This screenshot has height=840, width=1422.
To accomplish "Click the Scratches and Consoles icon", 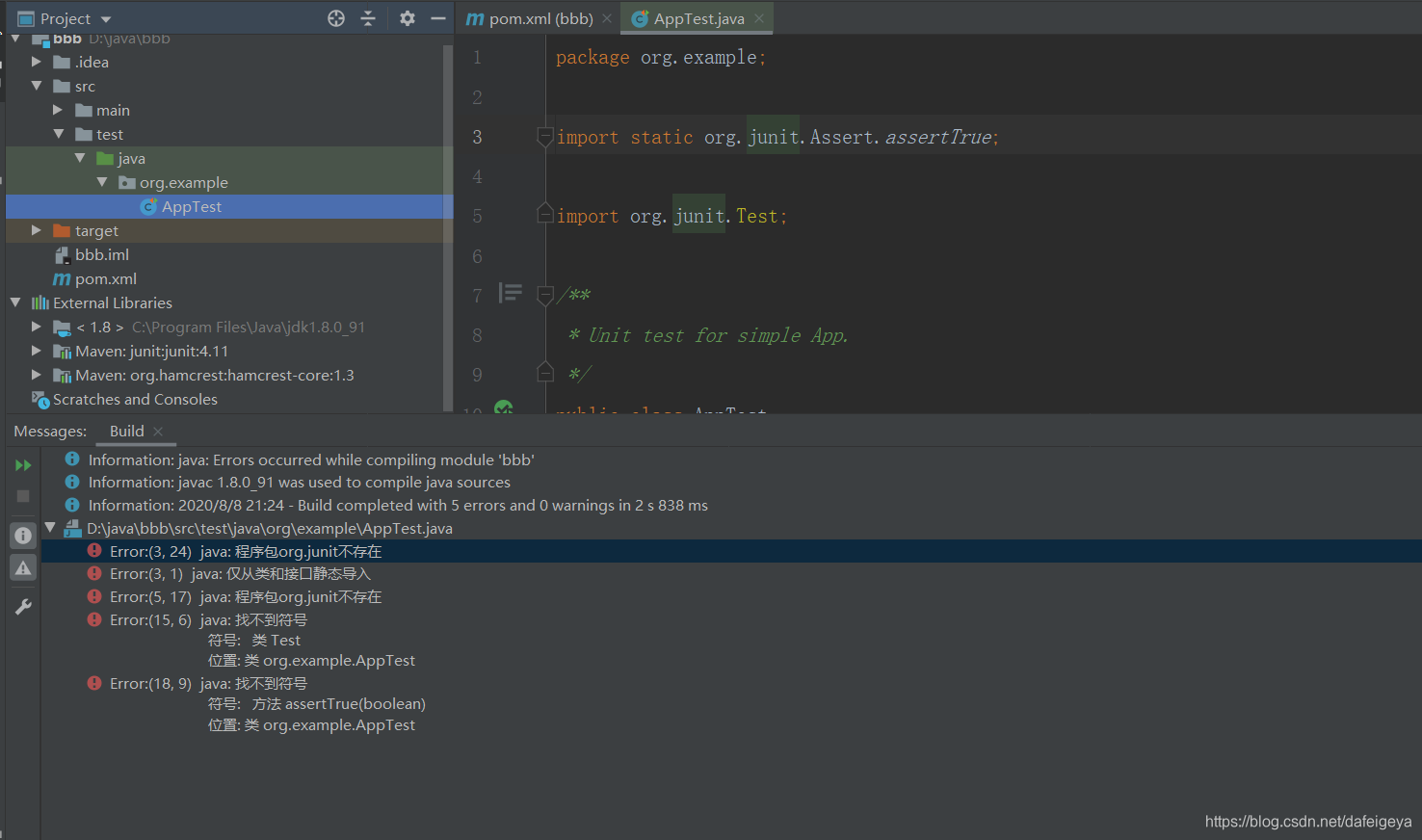I will pos(40,399).
